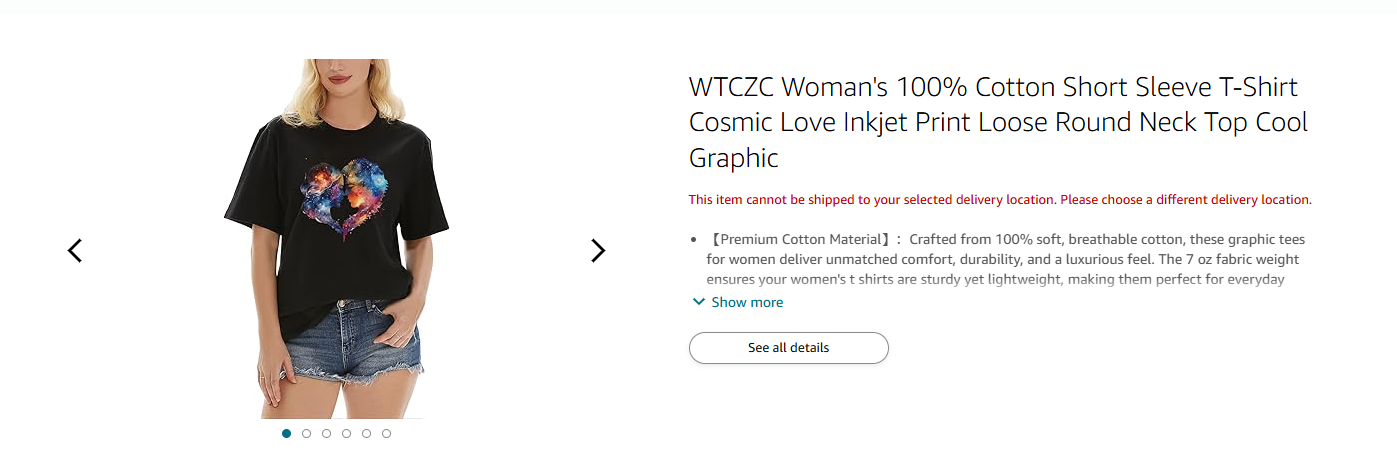This screenshot has width=1397, height=461.
Task: Select the second carousel dot indicator
Action: (x=307, y=433)
